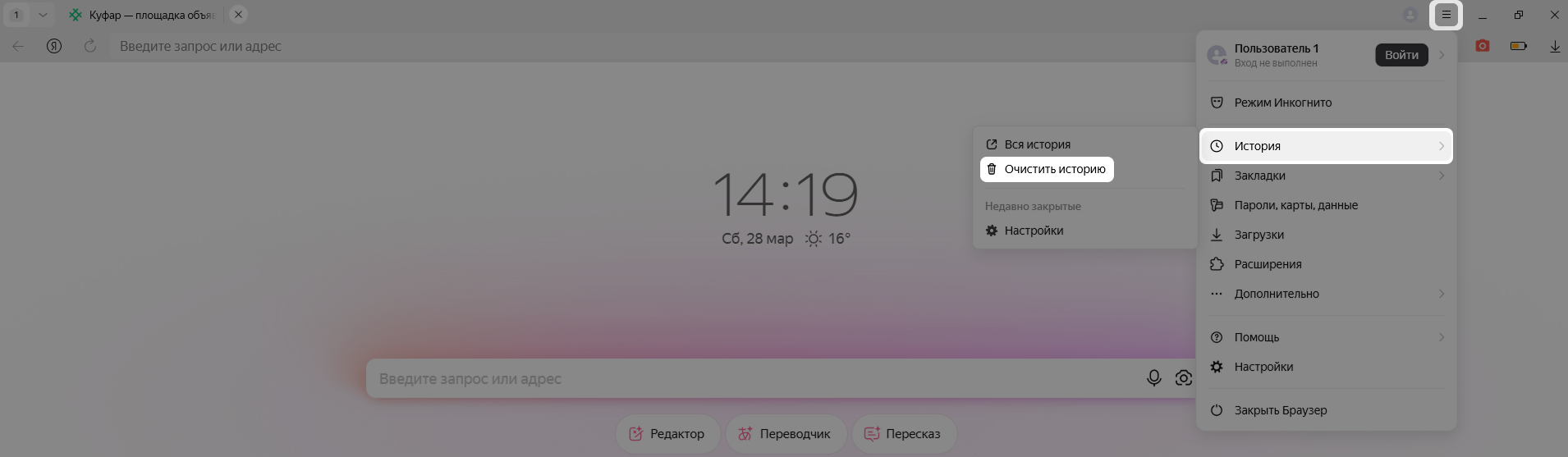Screen dimensions: 1568x457
Task: Click the Войти button
Action: click(1401, 55)
